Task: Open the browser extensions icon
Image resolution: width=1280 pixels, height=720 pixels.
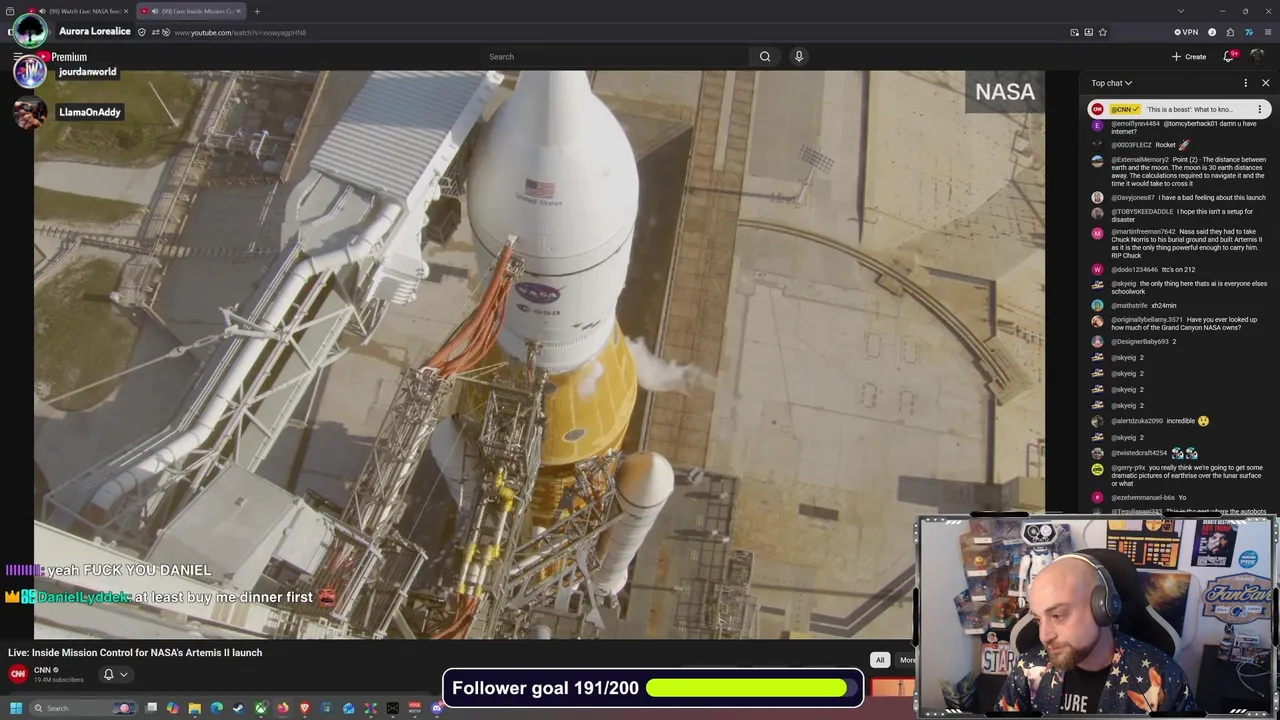Action: [x=1230, y=32]
